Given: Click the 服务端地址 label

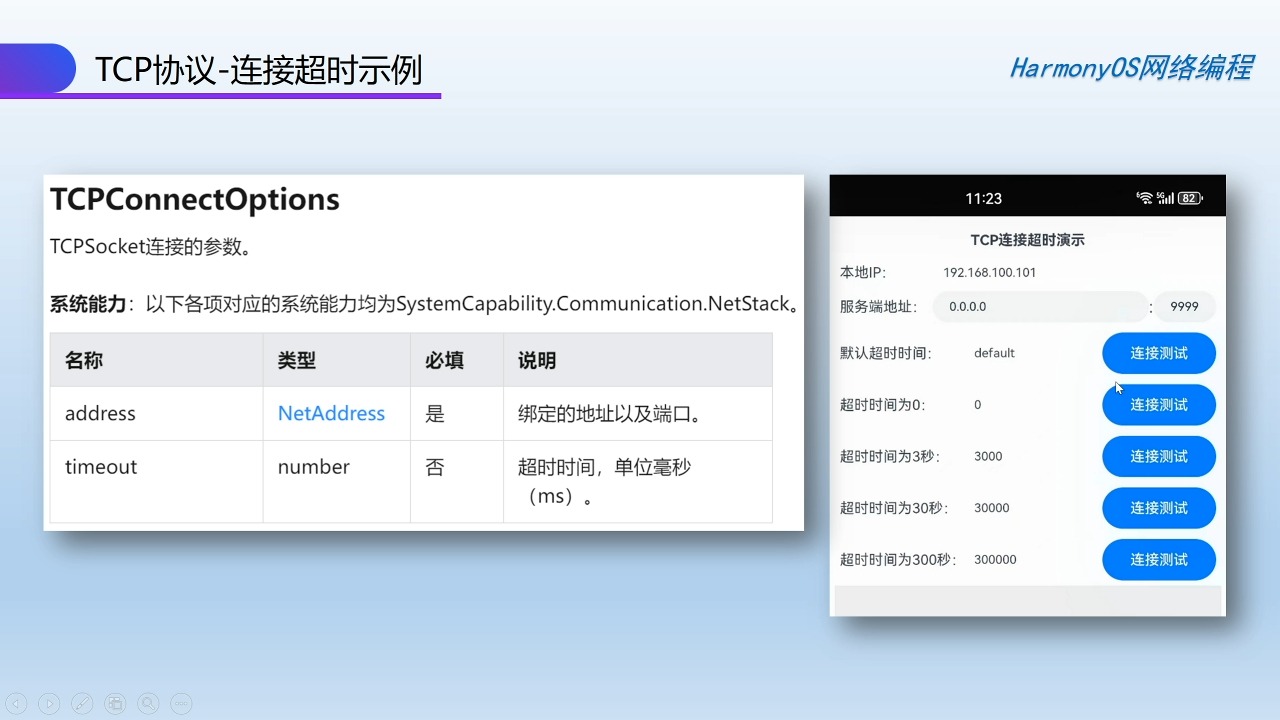Looking at the screenshot, I should (x=879, y=307).
